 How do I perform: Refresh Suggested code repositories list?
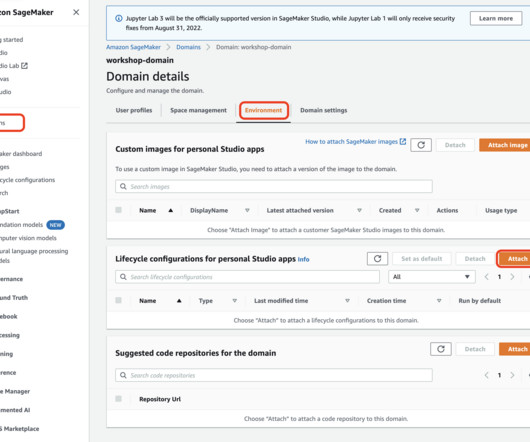[x=441, y=349]
